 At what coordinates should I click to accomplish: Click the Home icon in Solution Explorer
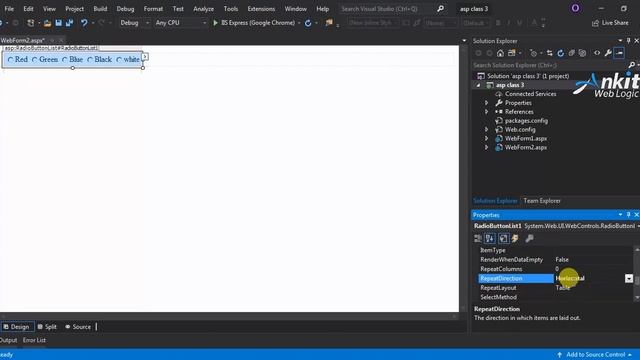click(500, 53)
